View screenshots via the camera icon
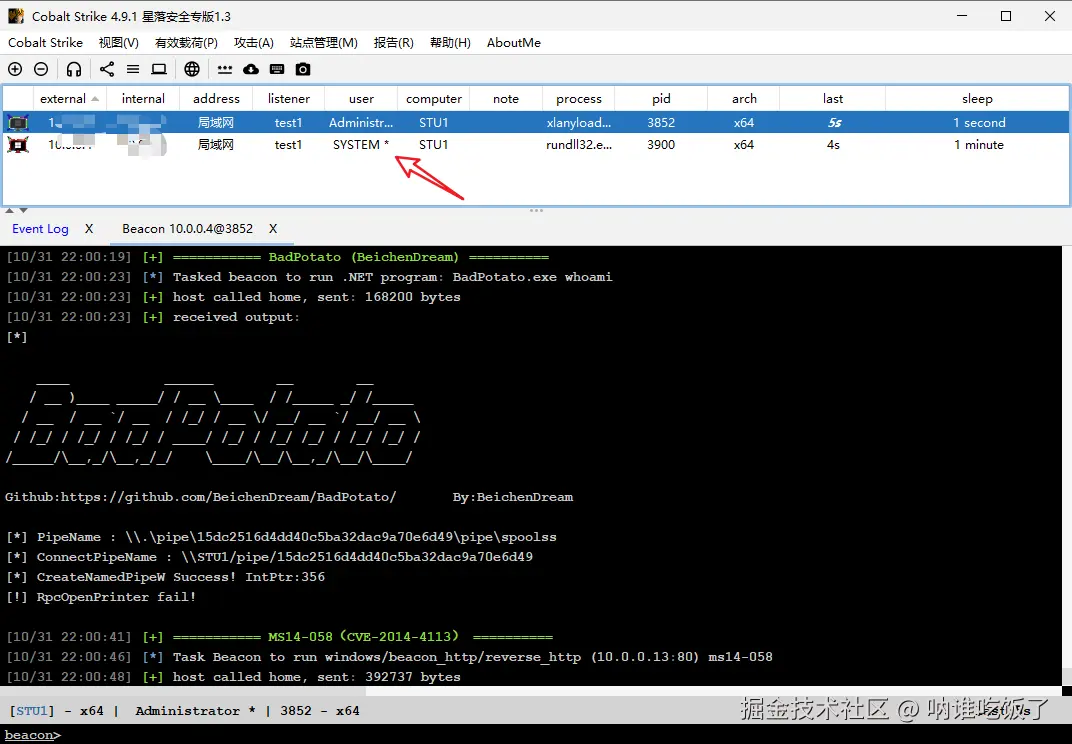This screenshot has height=744, width=1072. click(303, 69)
